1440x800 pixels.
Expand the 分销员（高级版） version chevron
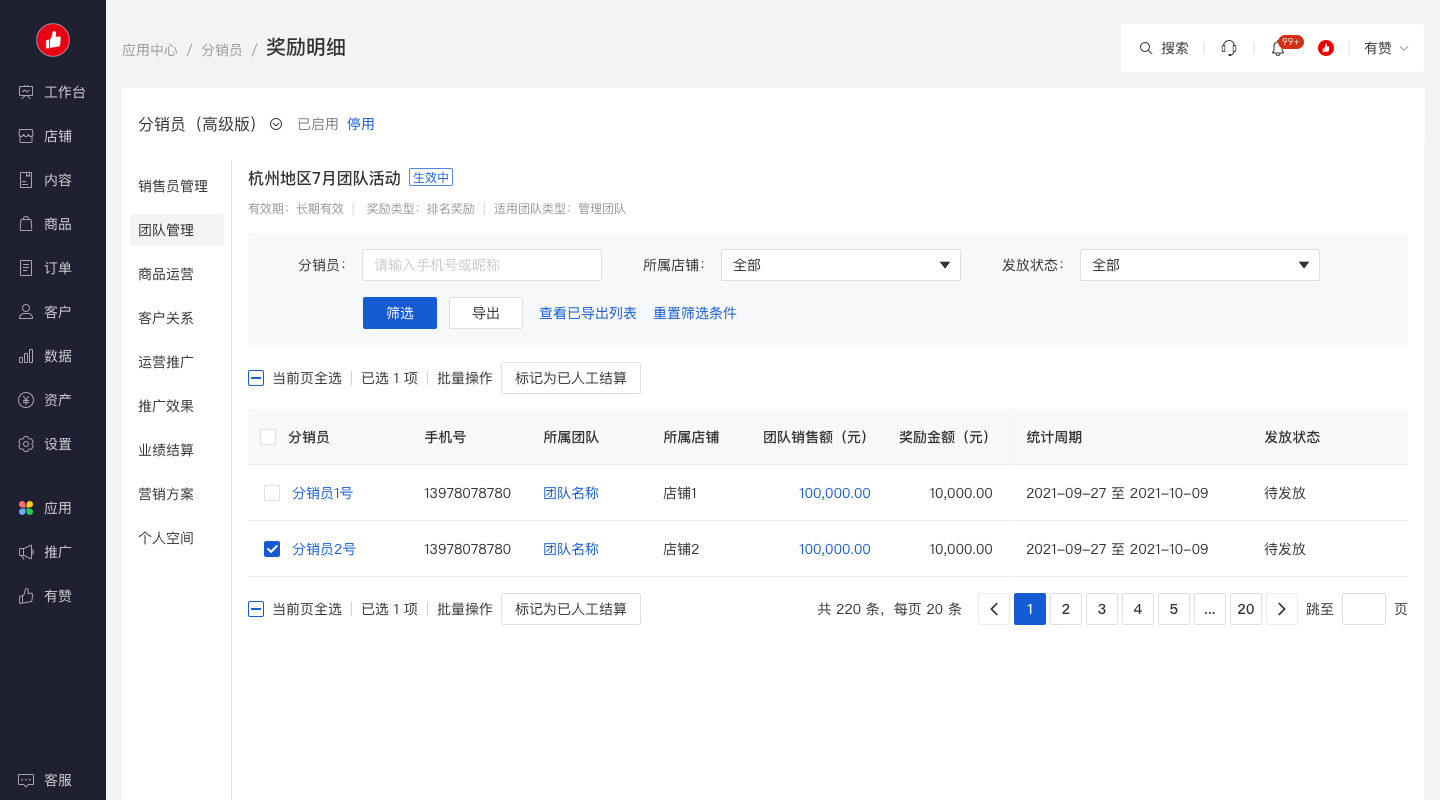(x=276, y=124)
